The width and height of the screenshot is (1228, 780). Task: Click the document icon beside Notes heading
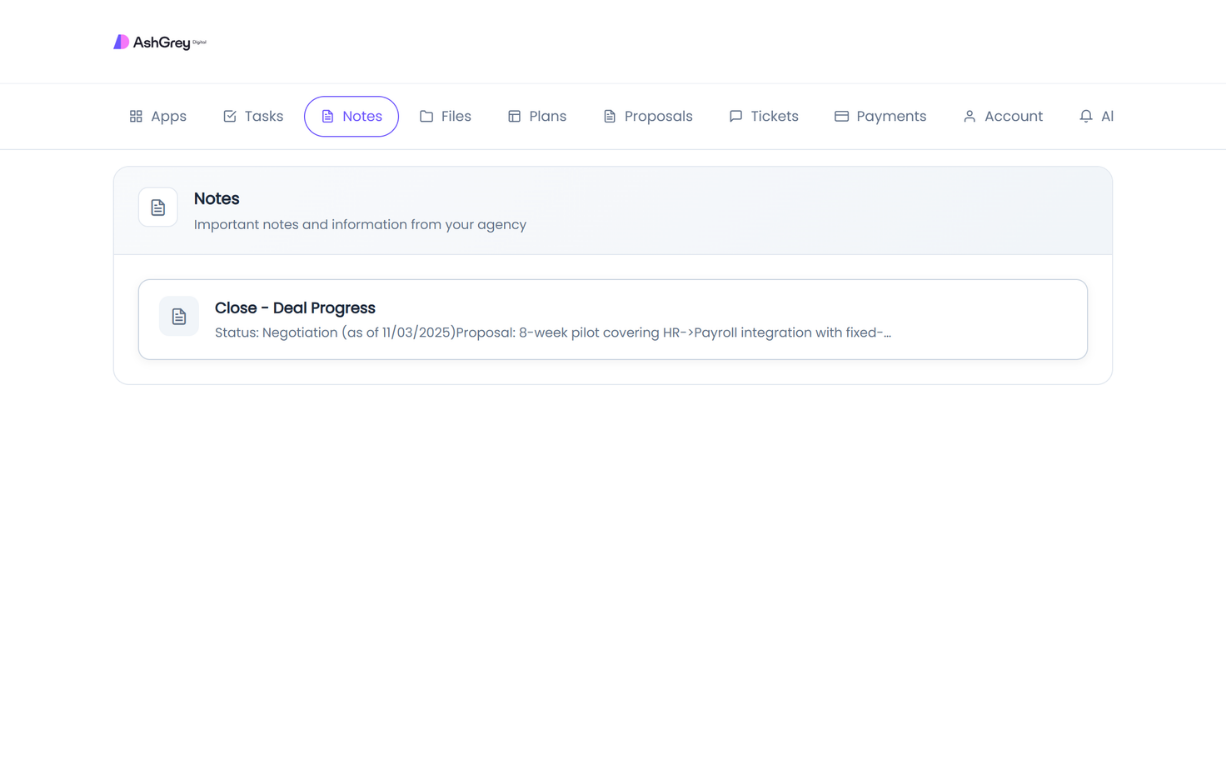click(x=158, y=207)
